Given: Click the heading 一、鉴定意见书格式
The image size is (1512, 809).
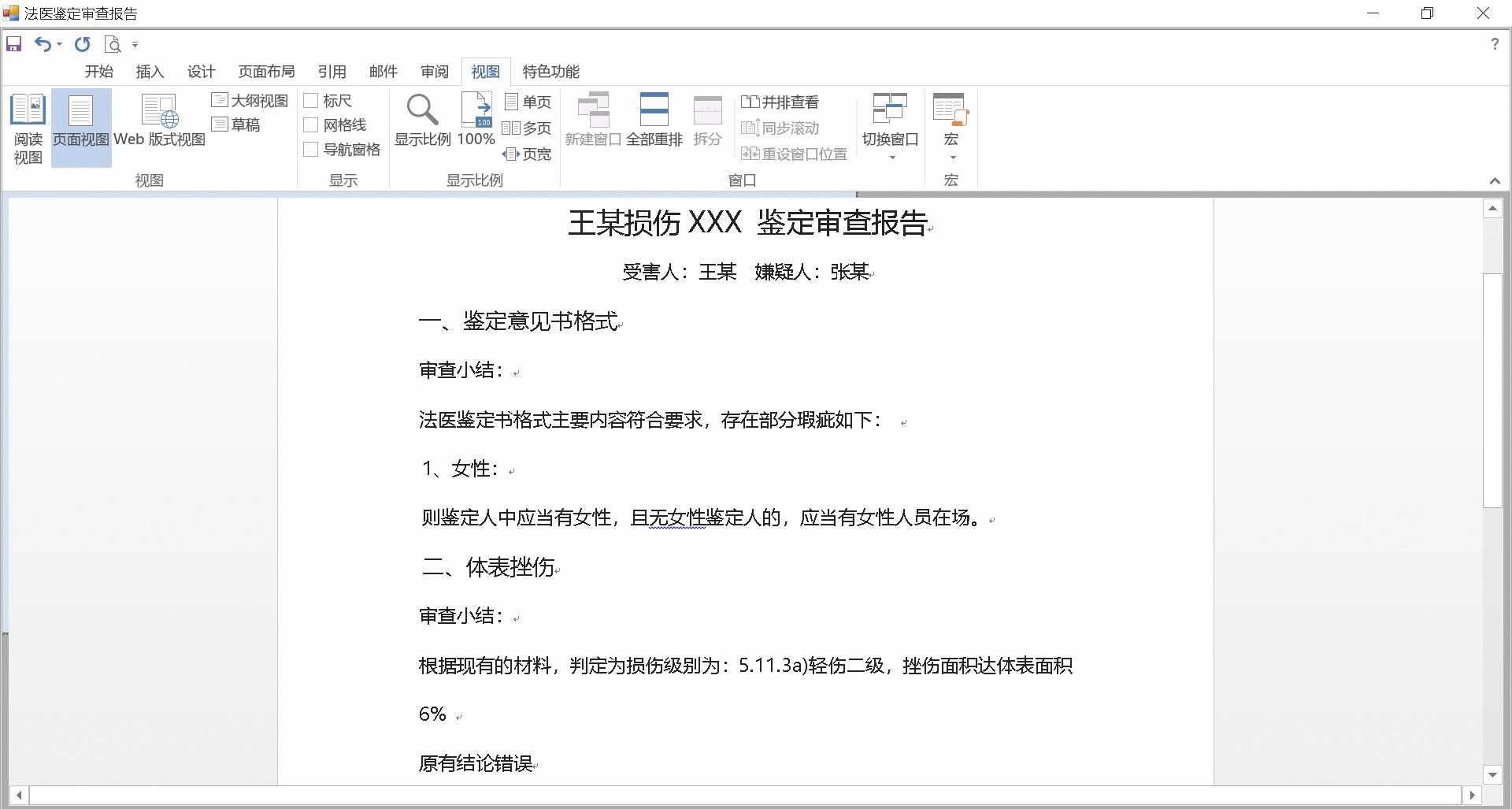Looking at the screenshot, I should click(518, 321).
